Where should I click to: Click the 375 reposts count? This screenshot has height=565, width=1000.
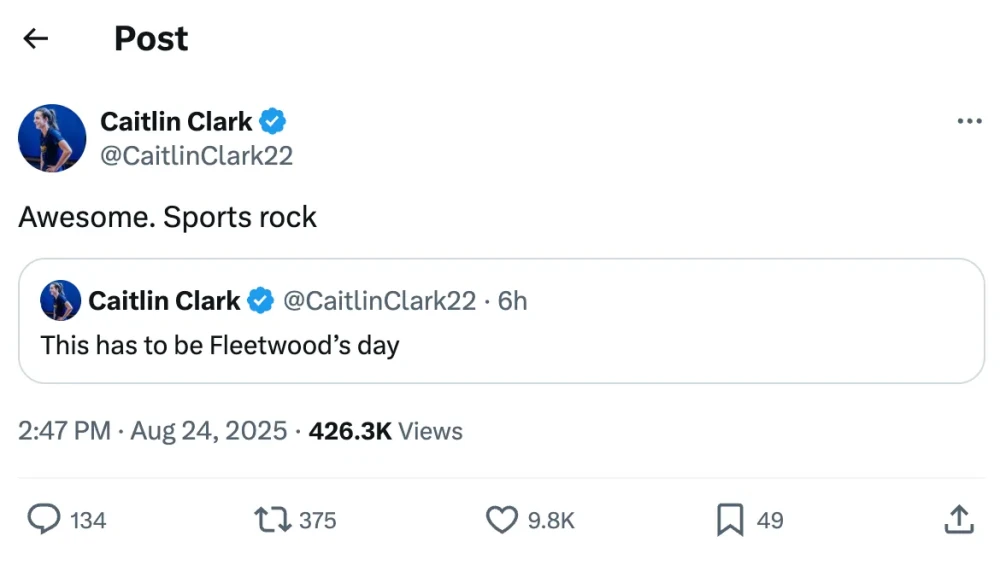pyautogui.click(x=317, y=521)
